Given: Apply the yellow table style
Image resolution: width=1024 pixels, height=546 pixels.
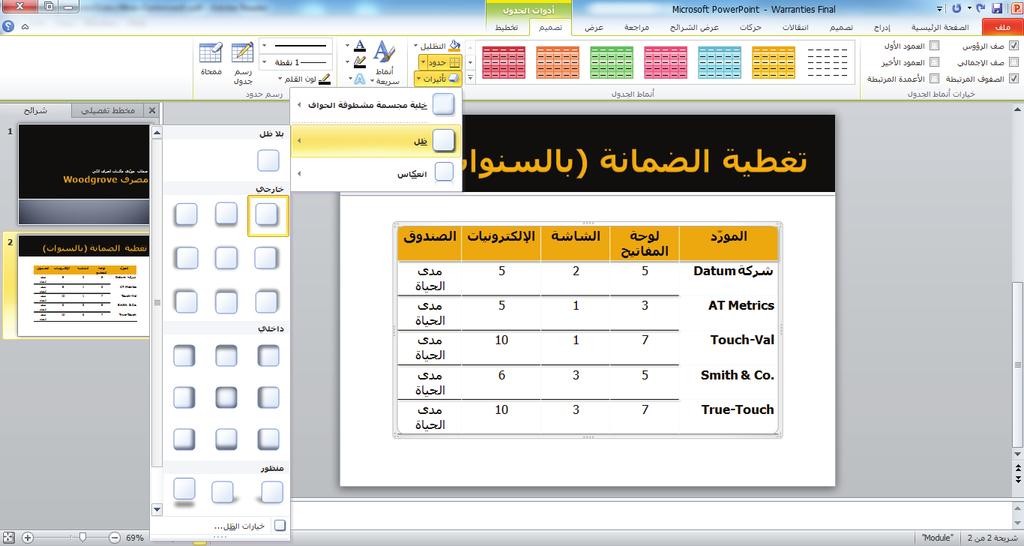Looking at the screenshot, I should pos(773,63).
